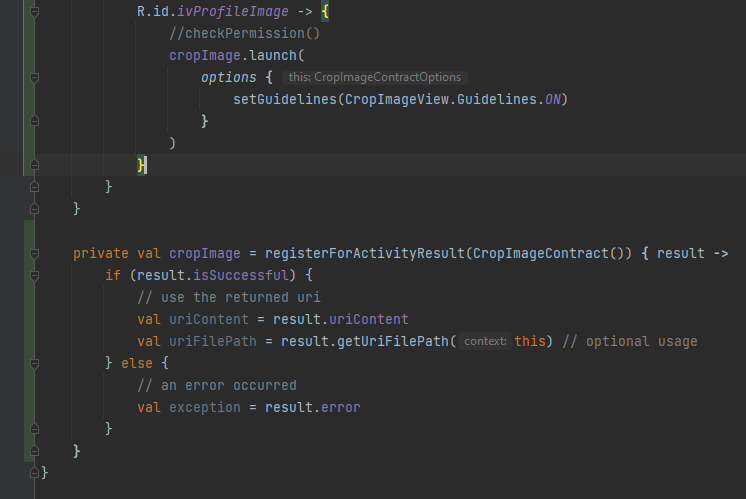Image resolution: width=746 pixels, height=499 pixels.
Task: Fold the private val cropImage declaration
Action: 34,254
